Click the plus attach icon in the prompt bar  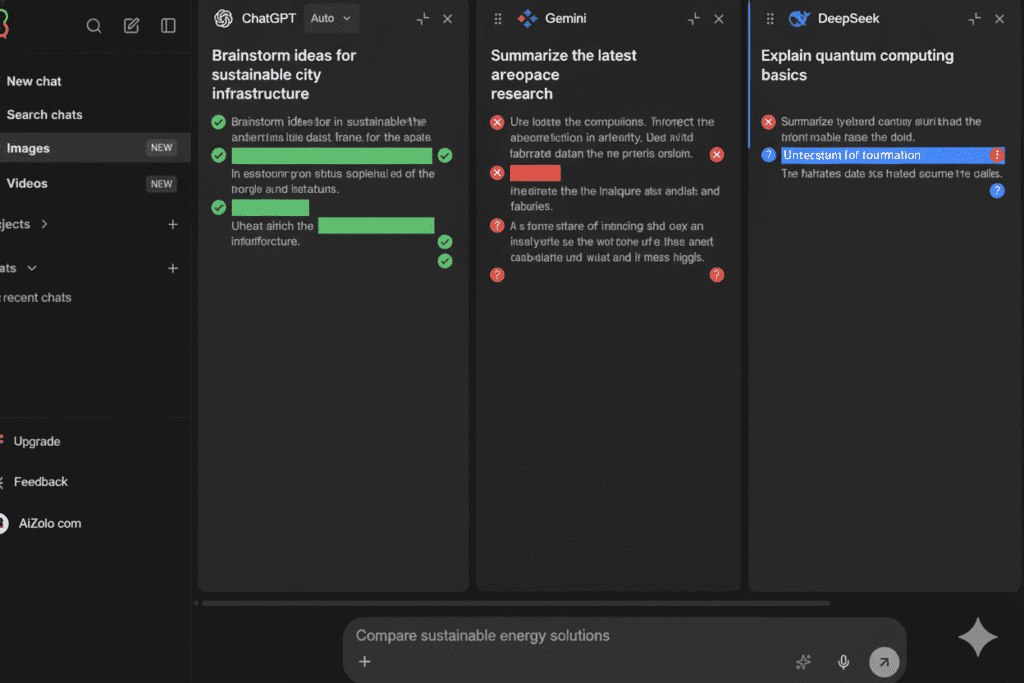[365, 661]
